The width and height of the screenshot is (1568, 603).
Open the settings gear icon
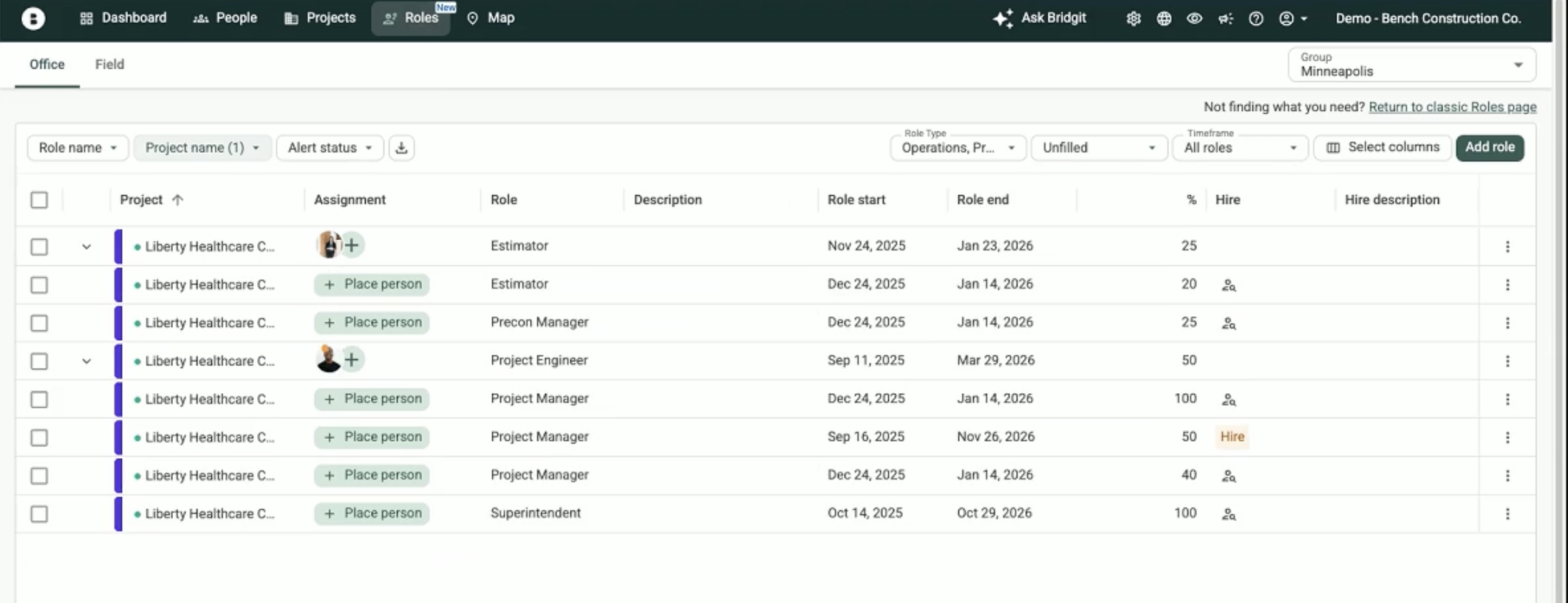pyautogui.click(x=1134, y=18)
